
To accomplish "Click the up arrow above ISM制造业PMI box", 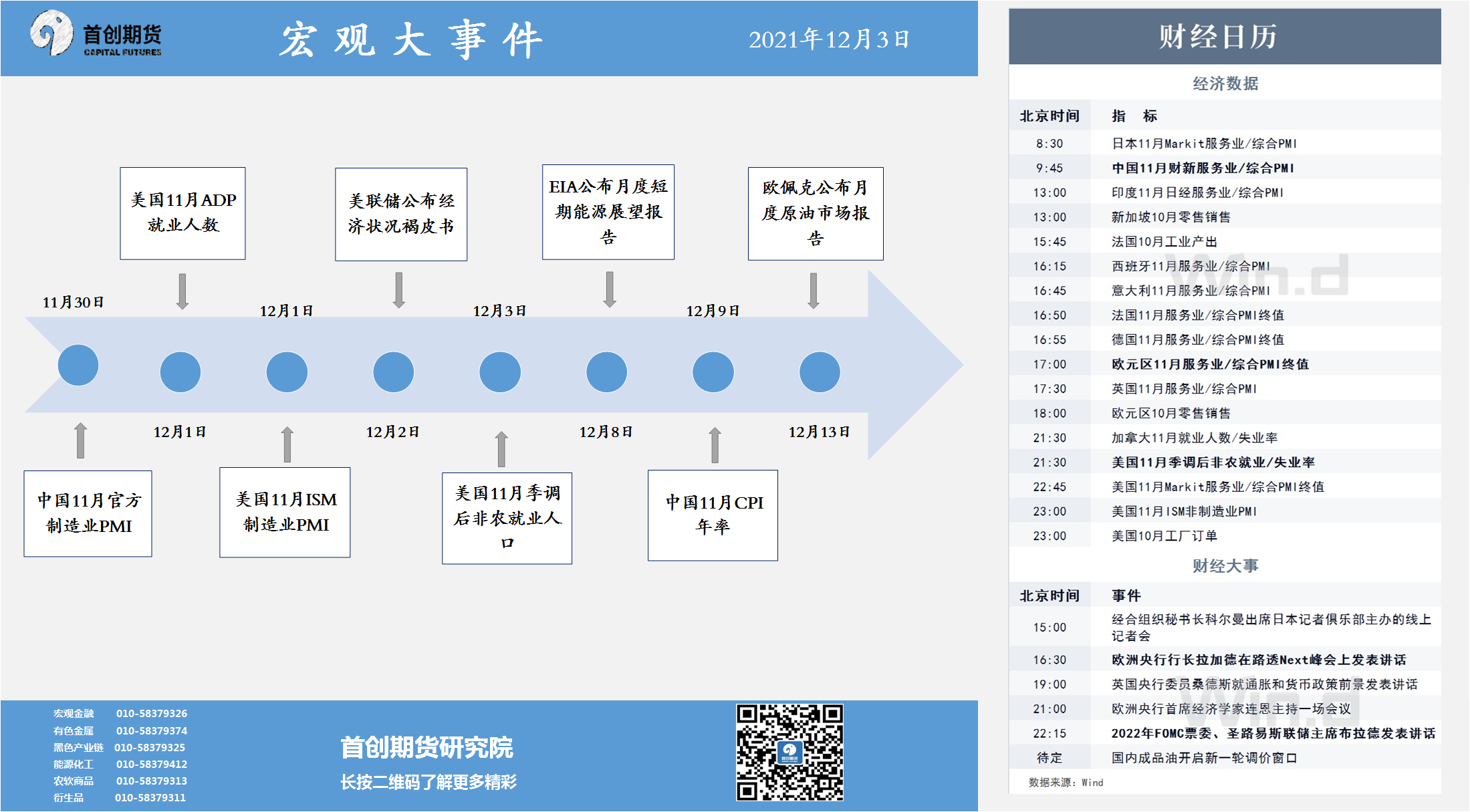I will coord(287,444).
